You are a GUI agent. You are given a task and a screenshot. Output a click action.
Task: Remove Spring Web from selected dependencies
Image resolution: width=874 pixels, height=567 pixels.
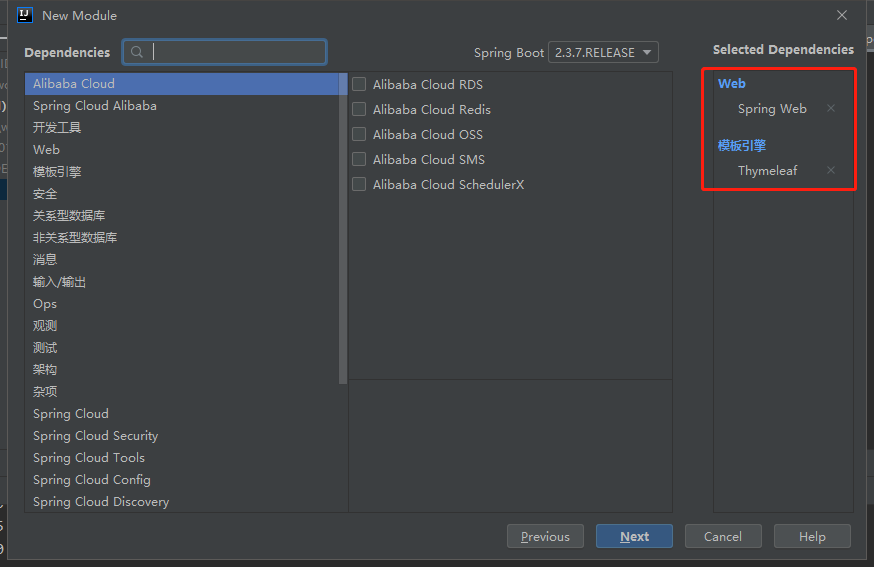(831, 108)
